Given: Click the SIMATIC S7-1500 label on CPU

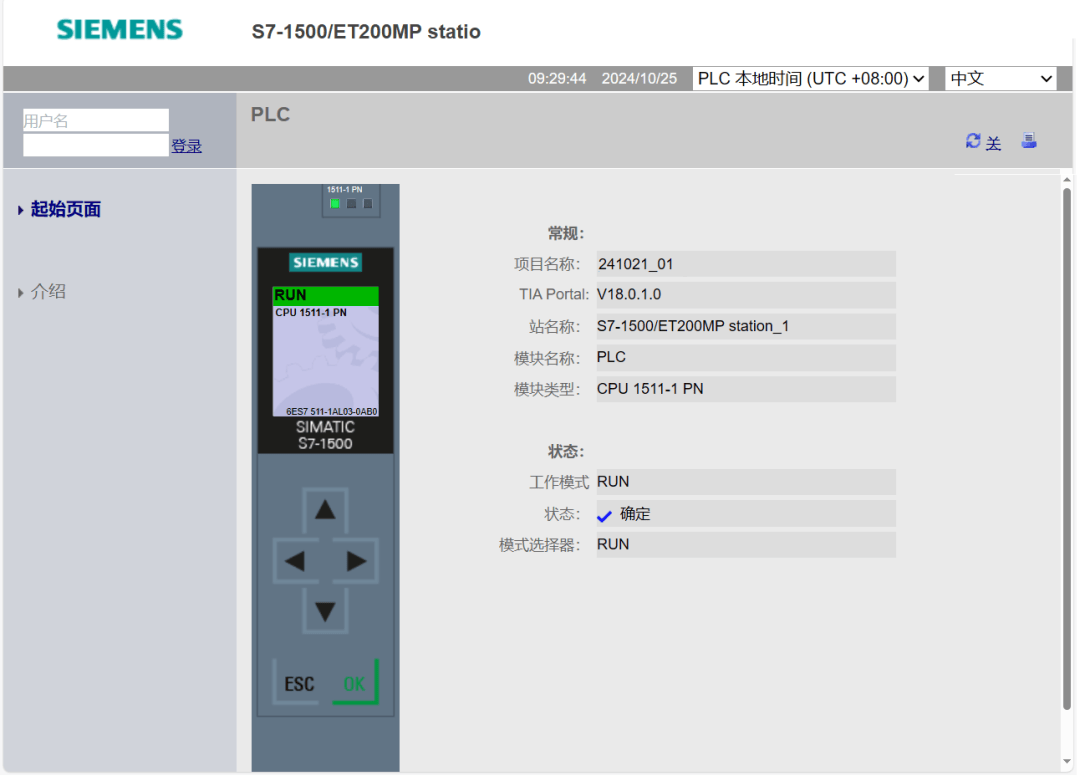Looking at the screenshot, I should point(325,435).
